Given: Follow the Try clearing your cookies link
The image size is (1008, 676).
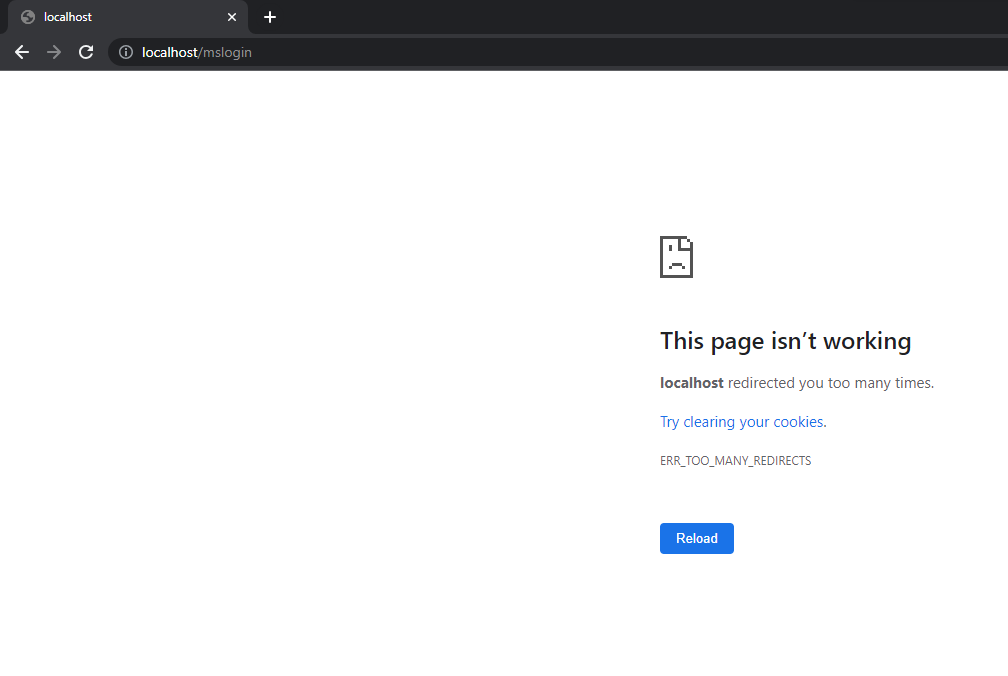Looking at the screenshot, I should (x=740, y=421).
